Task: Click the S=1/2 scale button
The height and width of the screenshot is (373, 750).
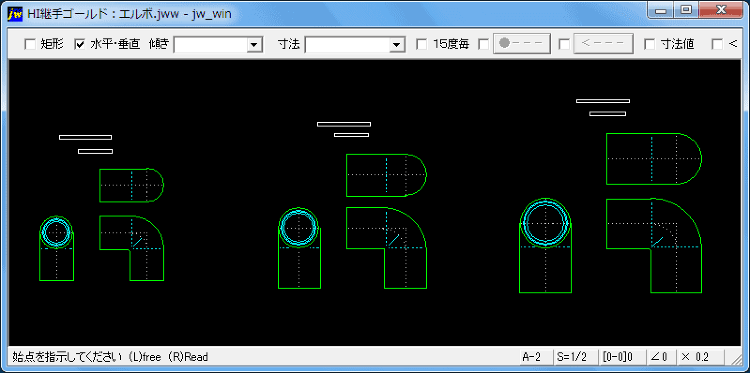Action: (x=576, y=357)
